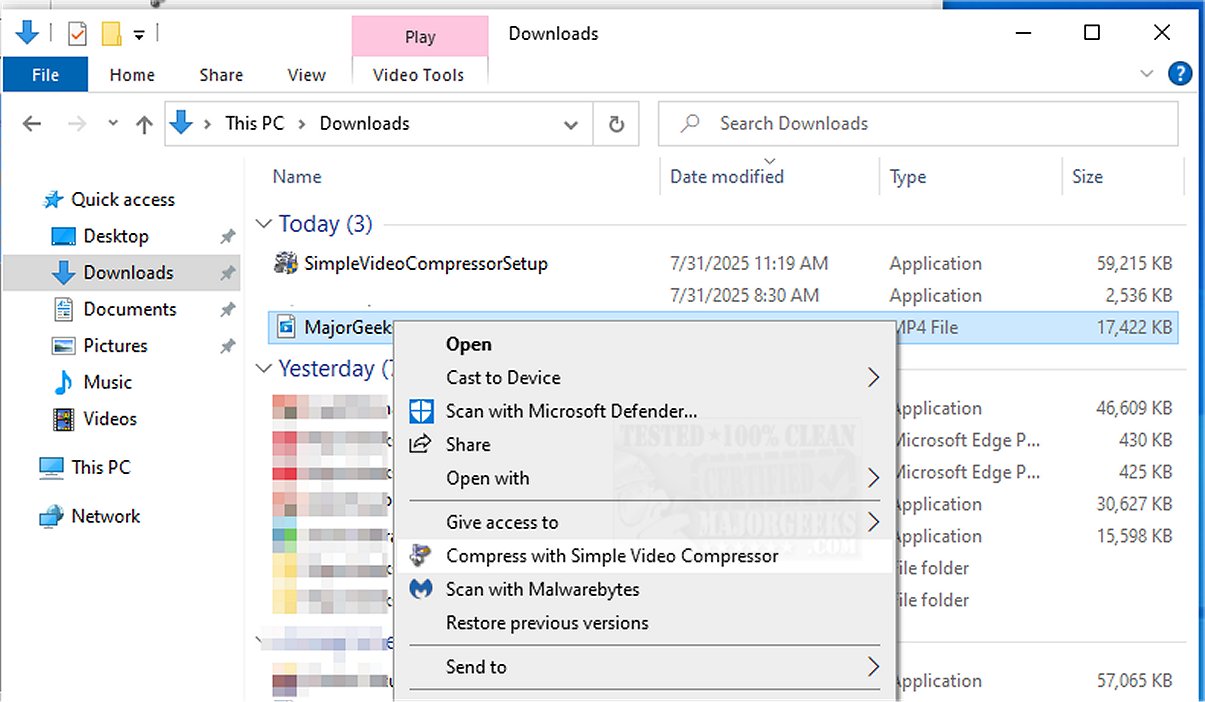Open Help with the blue question mark
This screenshot has width=1205, height=702.
[1180, 73]
